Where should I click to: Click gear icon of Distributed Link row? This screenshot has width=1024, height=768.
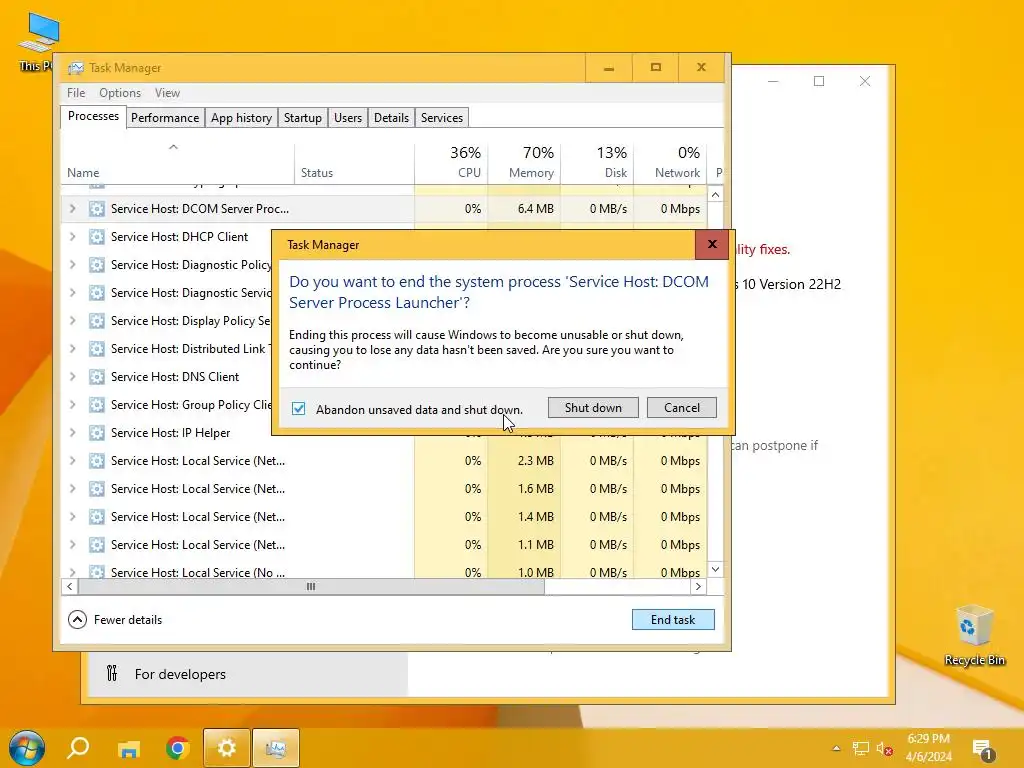click(x=97, y=349)
